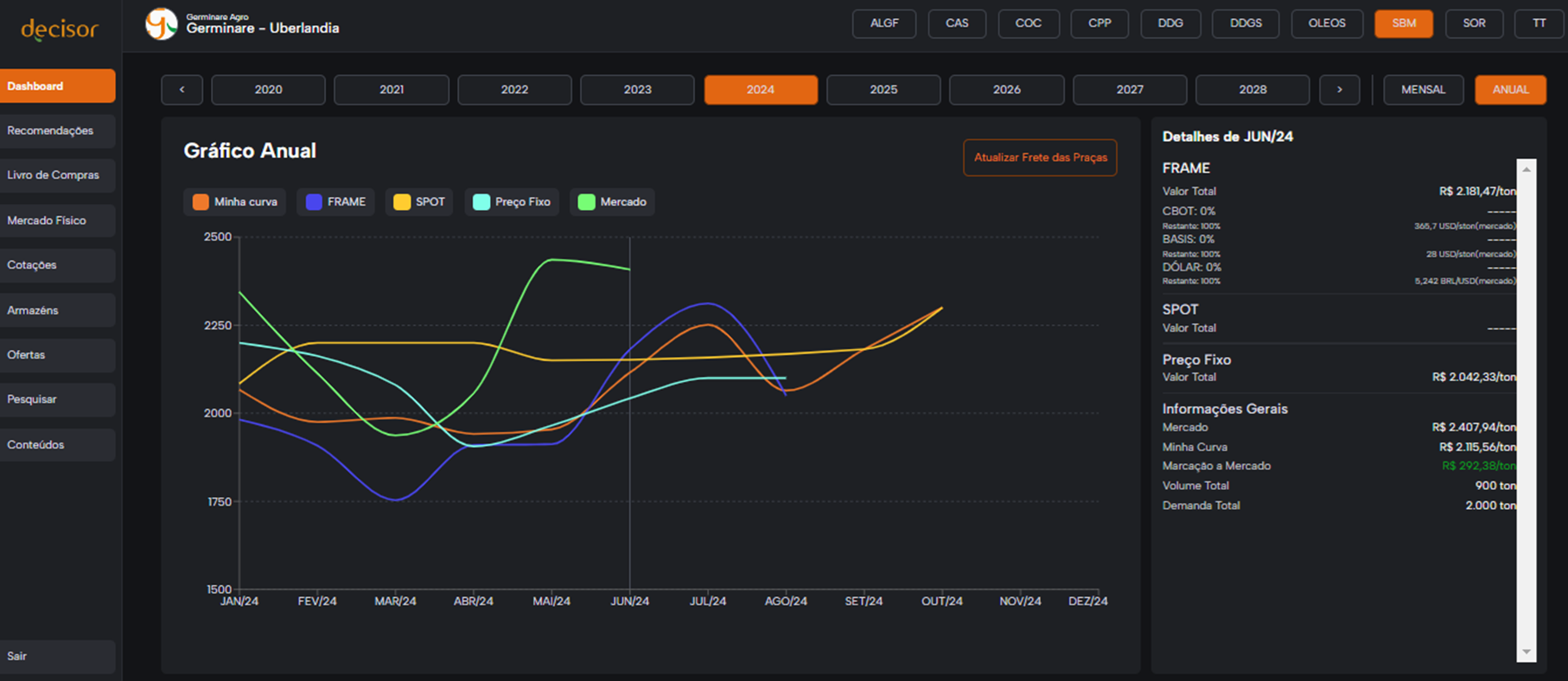Click the Gráfico Anual title
Image resolution: width=1568 pixels, height=681 pixels.
[x=250, y=151]
